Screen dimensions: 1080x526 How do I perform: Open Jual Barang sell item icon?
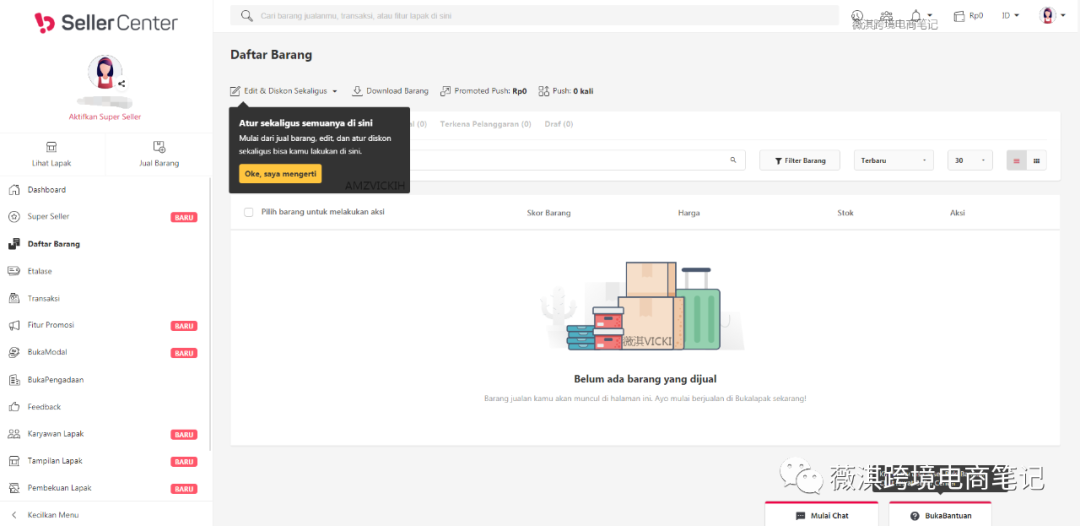point(159,147)
